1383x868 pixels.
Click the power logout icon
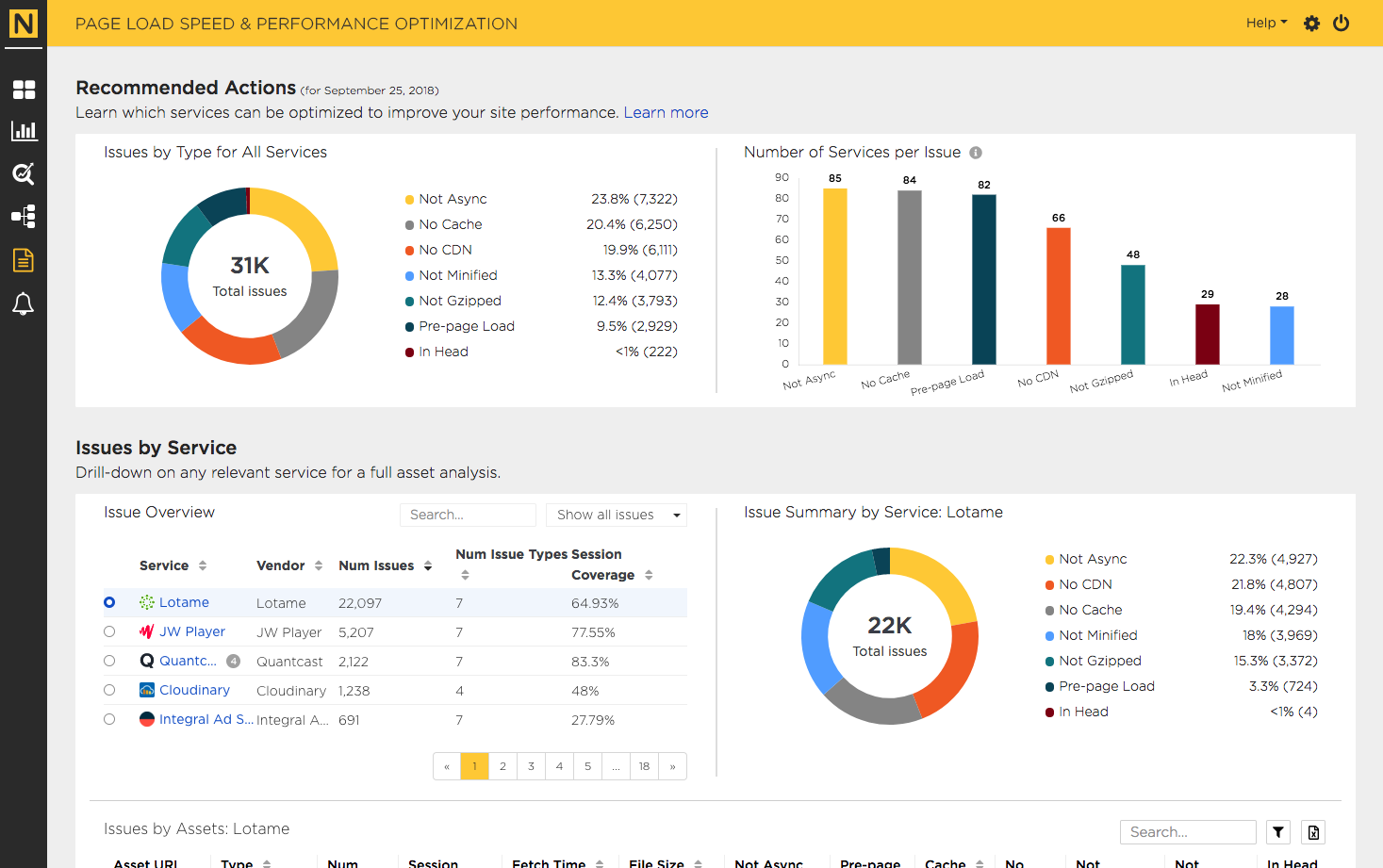[x=1342, y=24]
